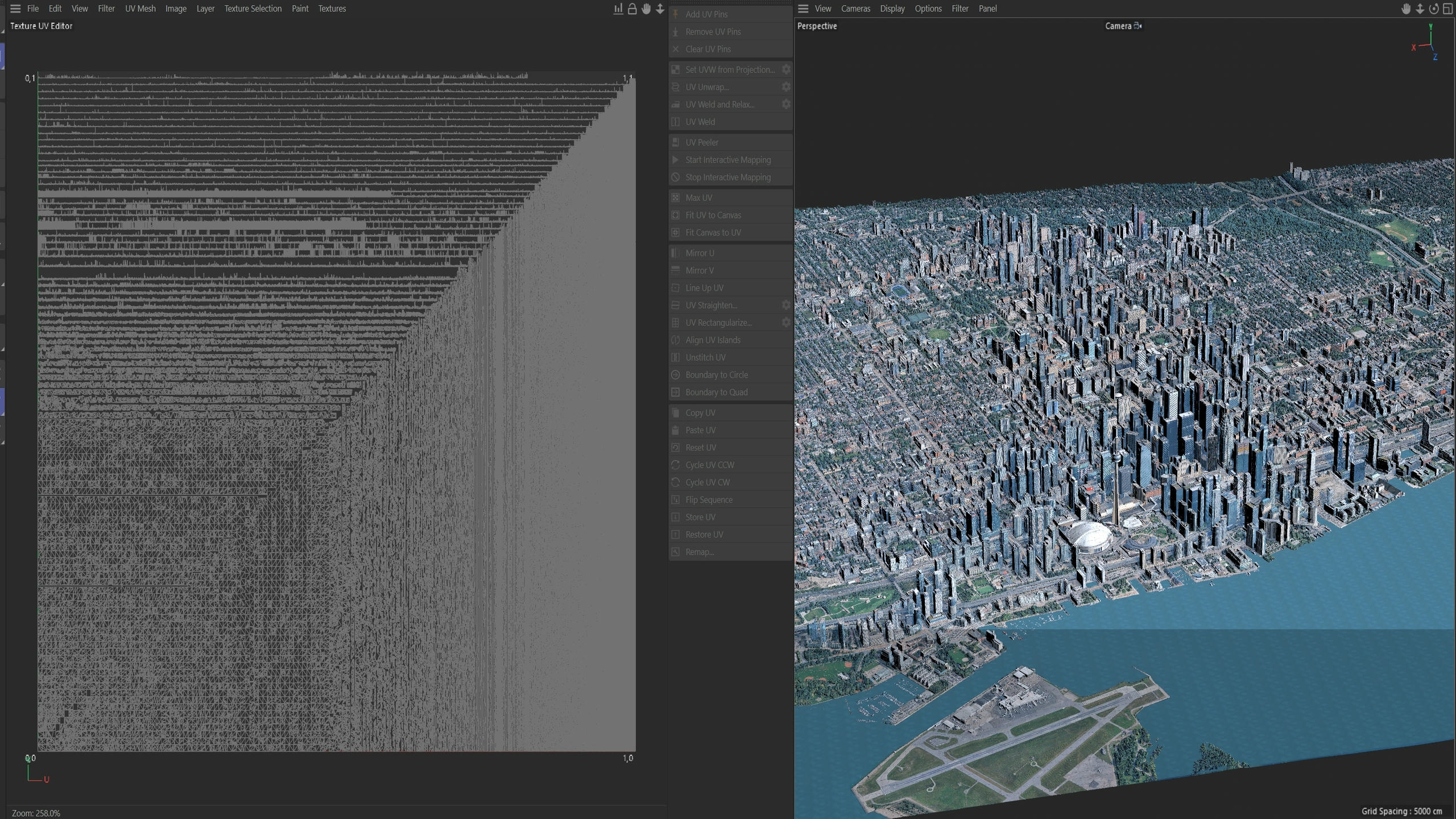
Task: Click the viewport orbit rotate icon
Action: coord(1434,9)
